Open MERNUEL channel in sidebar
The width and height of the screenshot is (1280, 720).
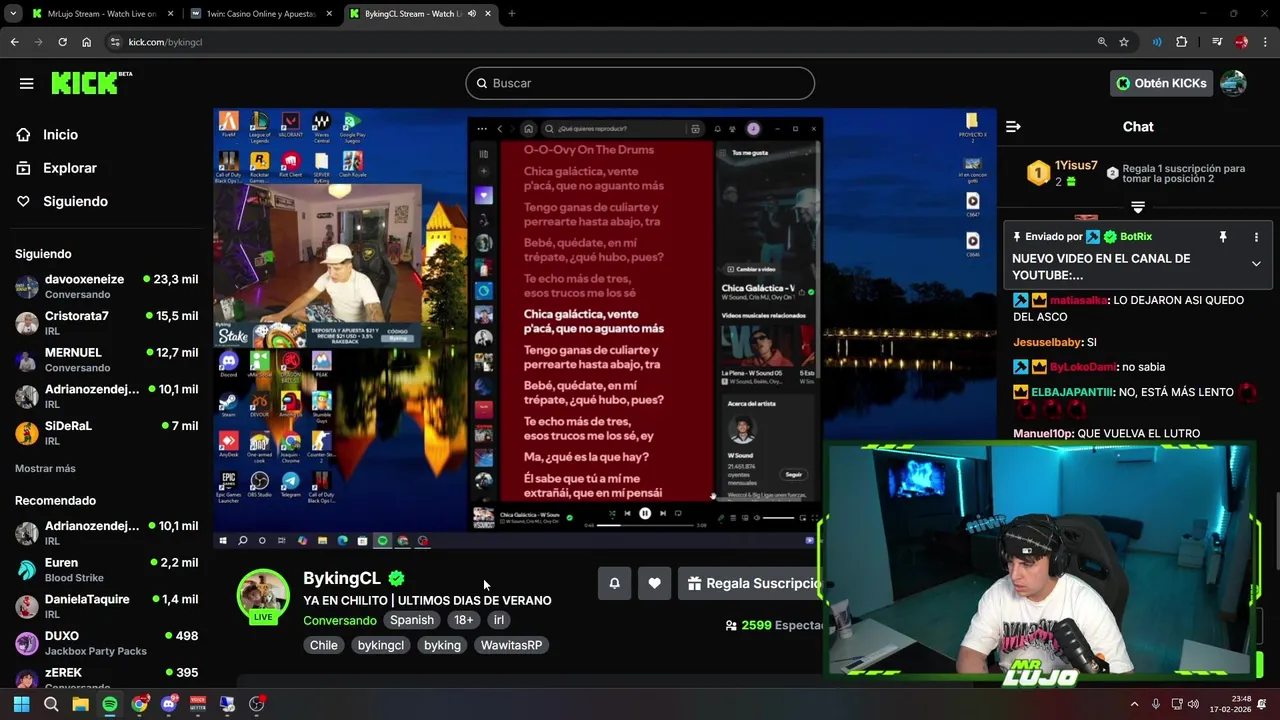106,360
